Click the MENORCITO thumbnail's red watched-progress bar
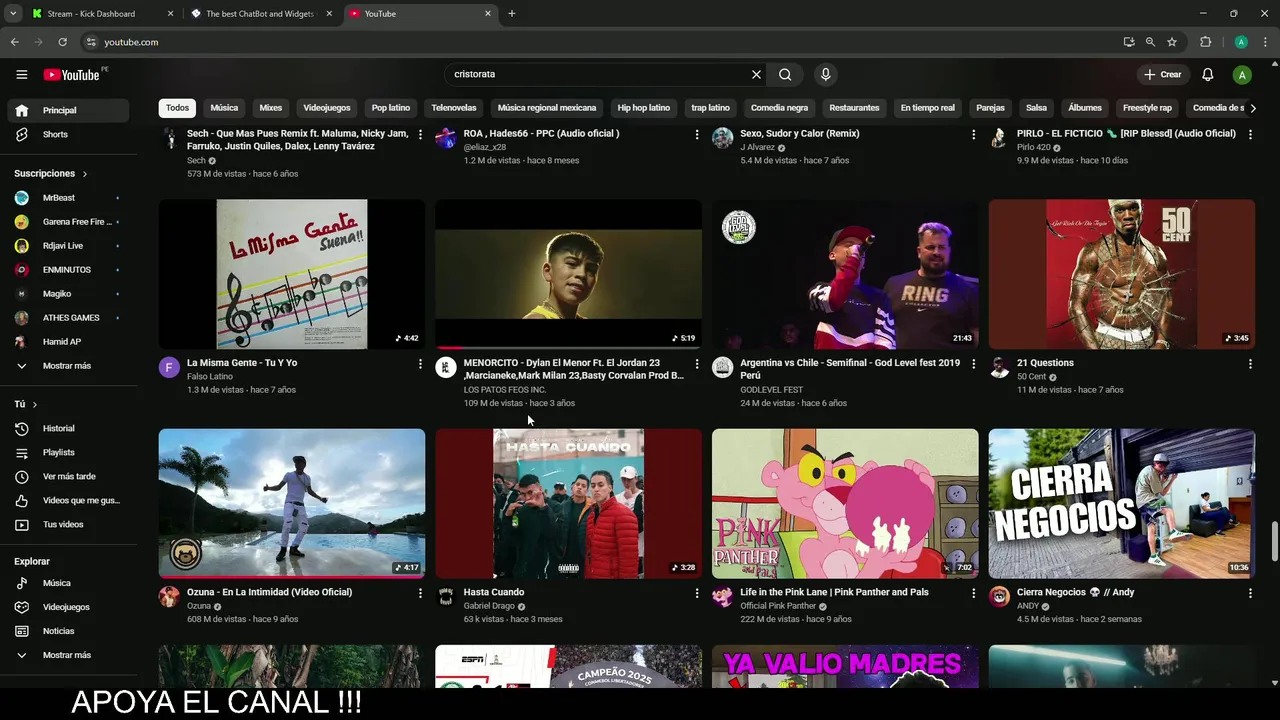The height and width of the screenshot is (720, 1280). pos(450,348)
